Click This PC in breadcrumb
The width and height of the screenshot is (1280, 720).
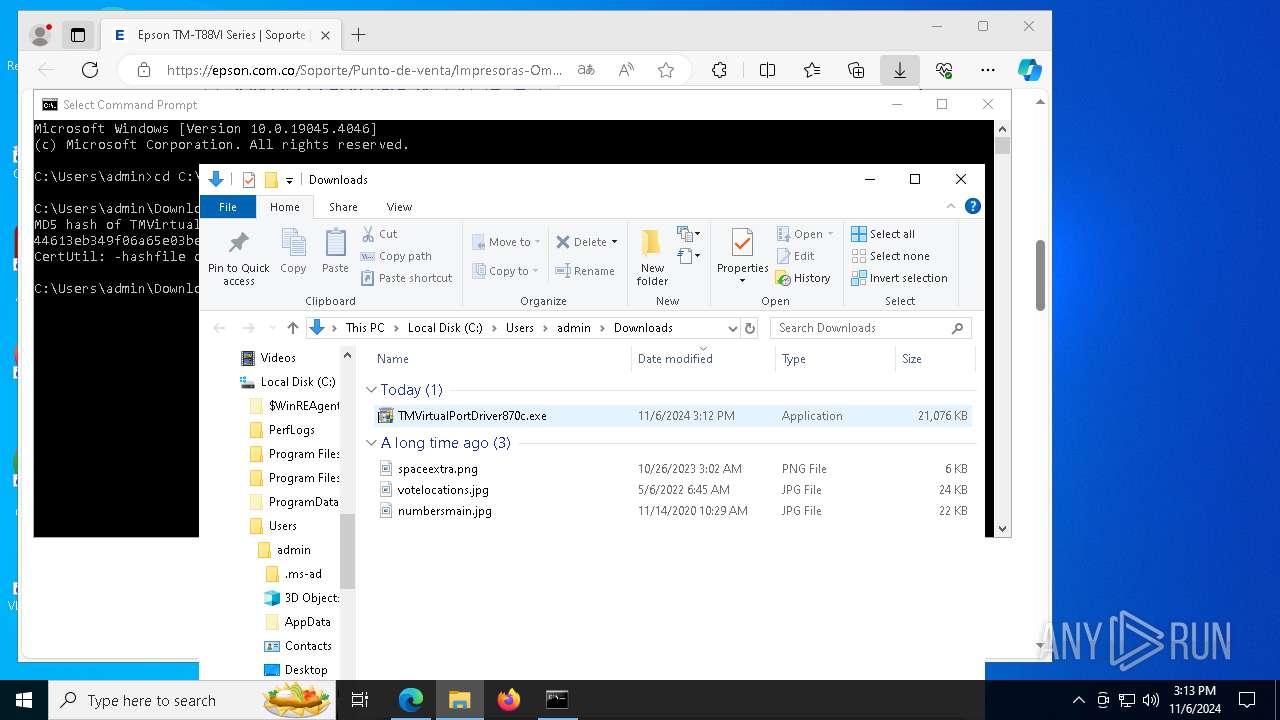(x=365, y=328)
